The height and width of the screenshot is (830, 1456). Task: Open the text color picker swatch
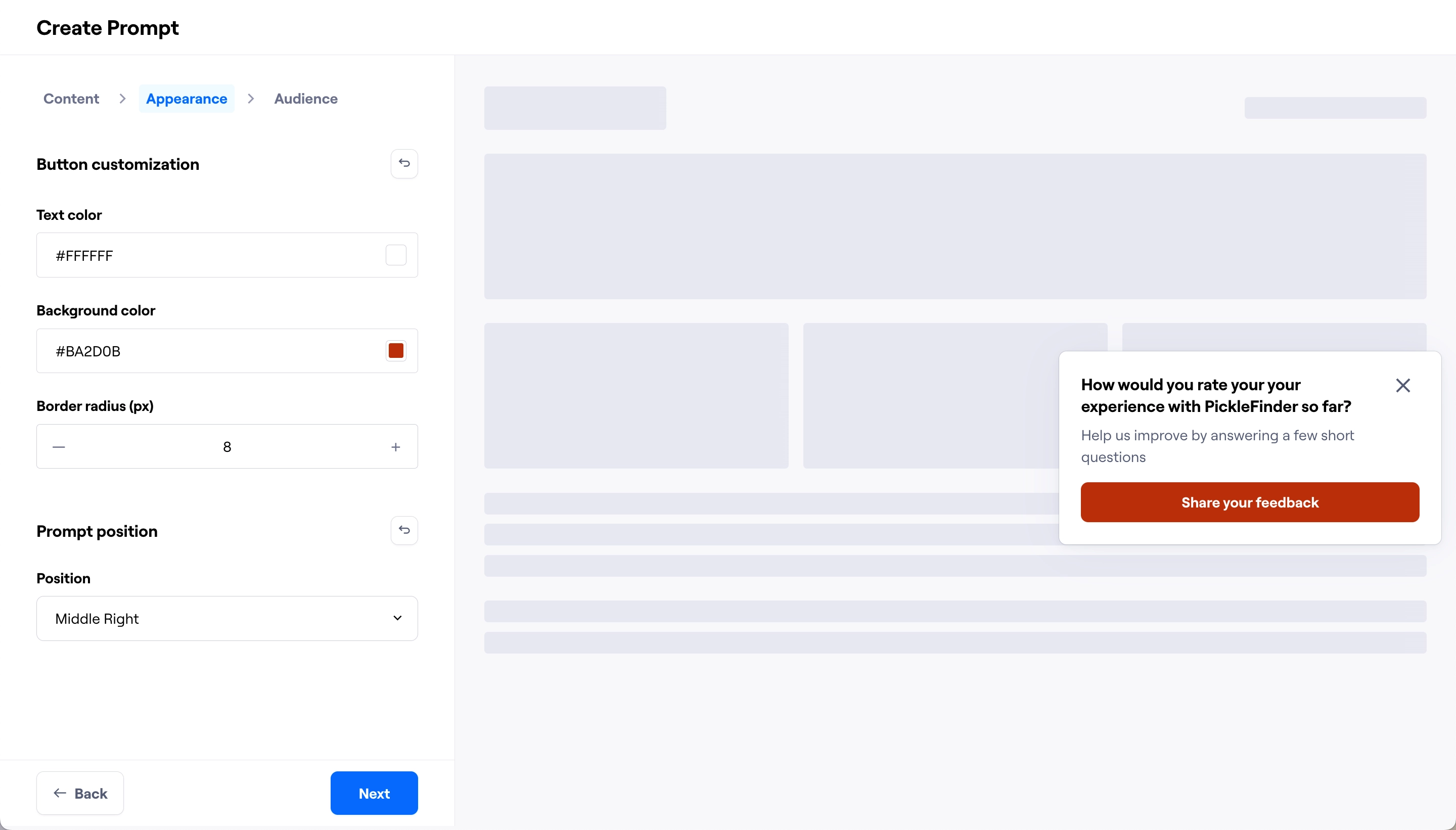pyautogui.click(x=396, y=255)
